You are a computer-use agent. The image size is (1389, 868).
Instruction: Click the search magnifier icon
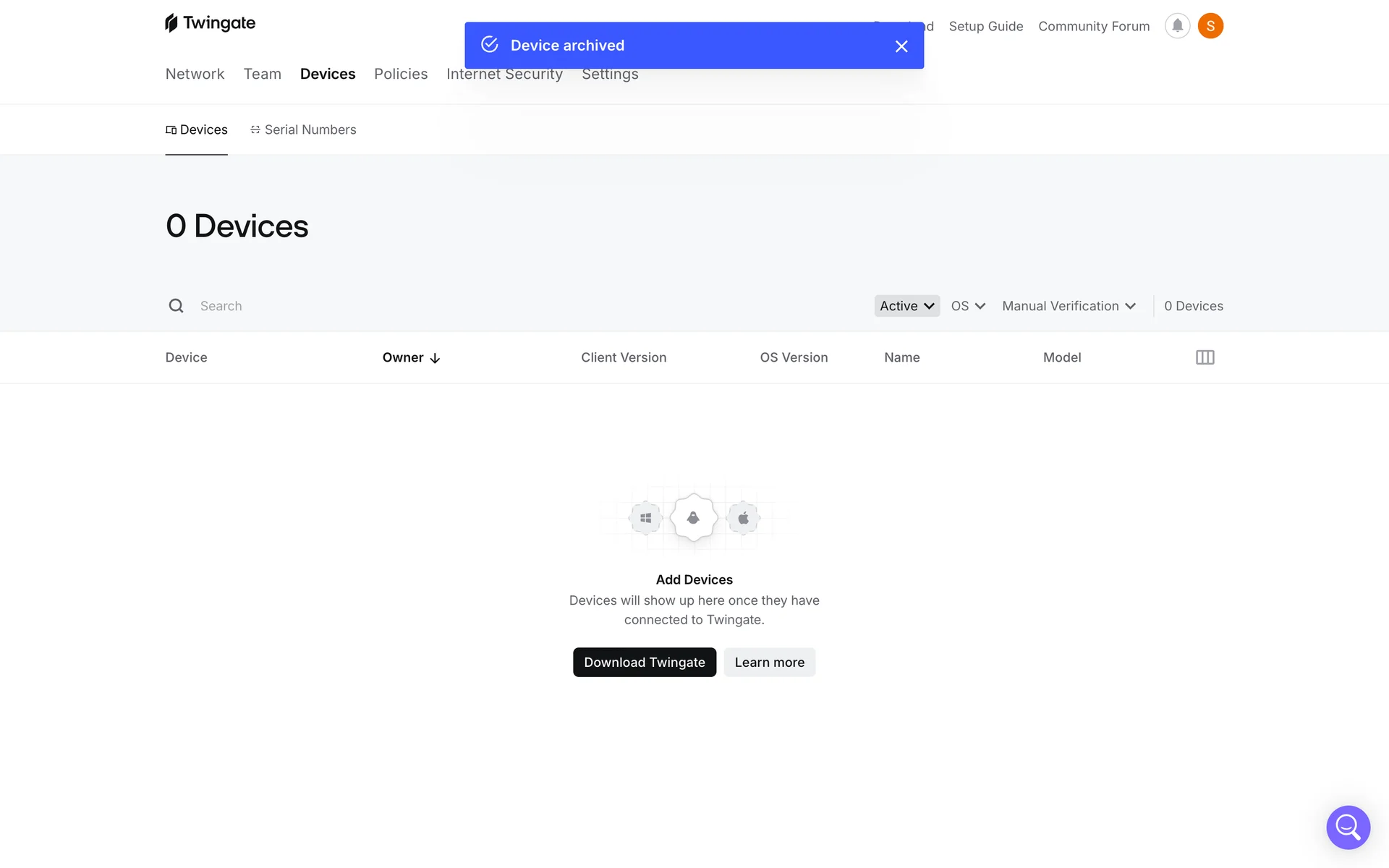(x=176, y=306)
